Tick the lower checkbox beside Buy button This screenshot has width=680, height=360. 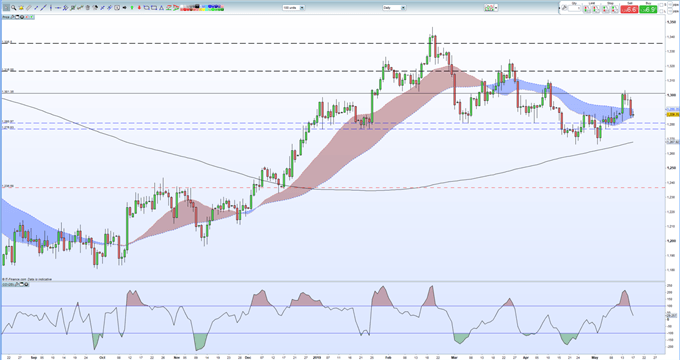661,11
